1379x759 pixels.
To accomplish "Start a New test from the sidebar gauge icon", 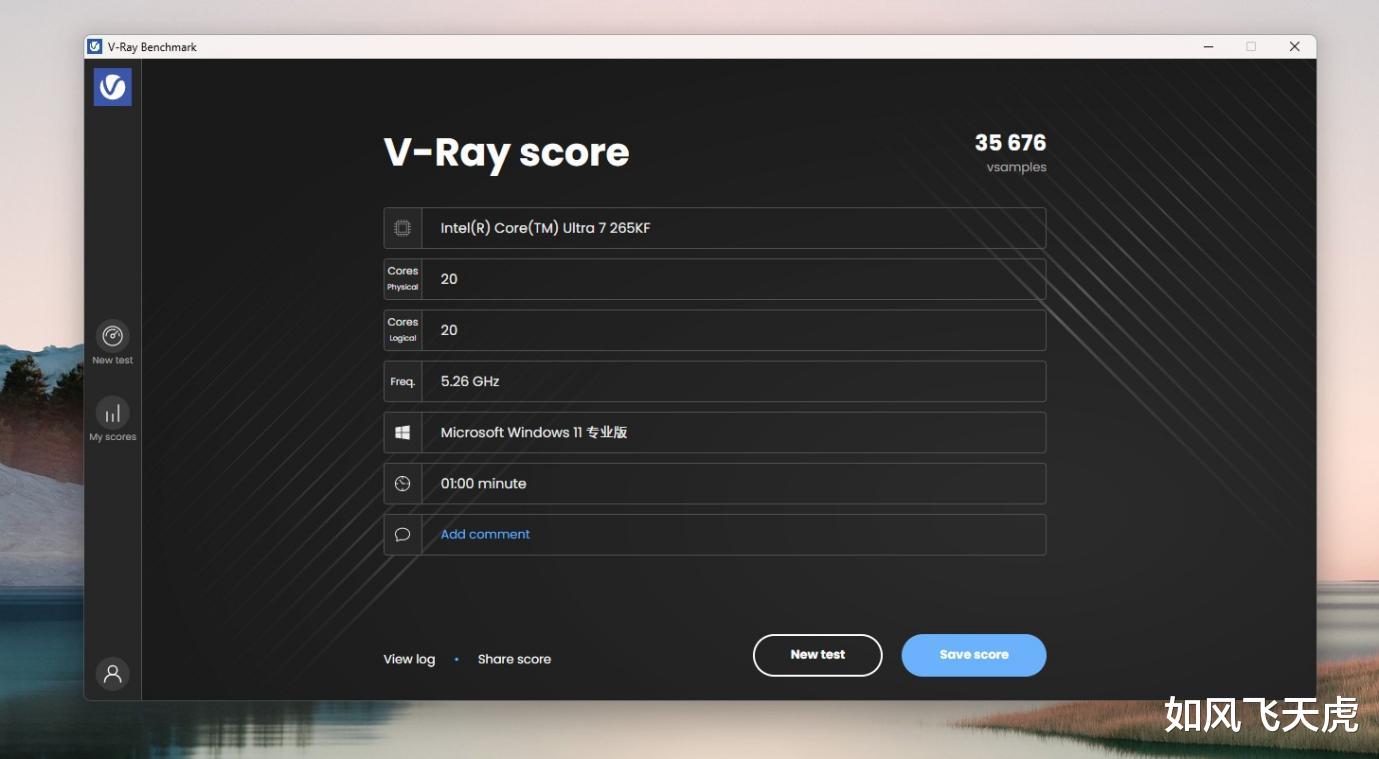I will pyautogui.click(x=113, y=336).
